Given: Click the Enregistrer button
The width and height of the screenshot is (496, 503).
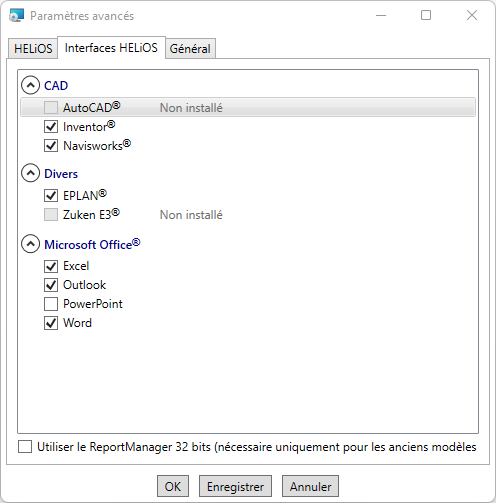Looking at the screenshot, I should coord(235,486).
